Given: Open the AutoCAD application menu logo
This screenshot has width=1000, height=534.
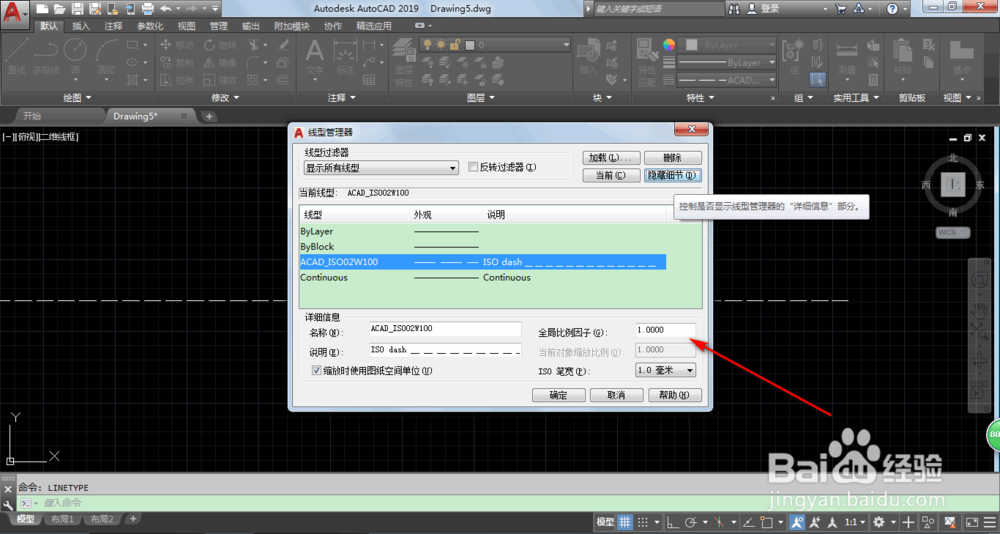Looking at the screenshot, I should pos(15,14).
